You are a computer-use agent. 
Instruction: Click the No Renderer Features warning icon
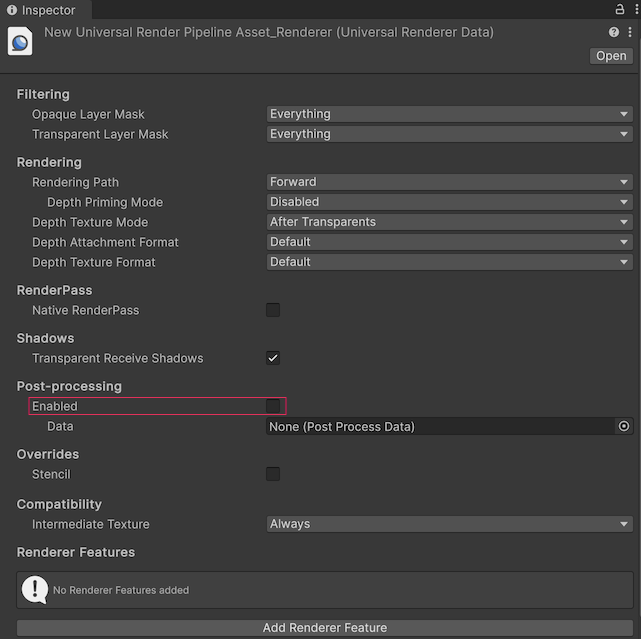(x=35, y=589)
